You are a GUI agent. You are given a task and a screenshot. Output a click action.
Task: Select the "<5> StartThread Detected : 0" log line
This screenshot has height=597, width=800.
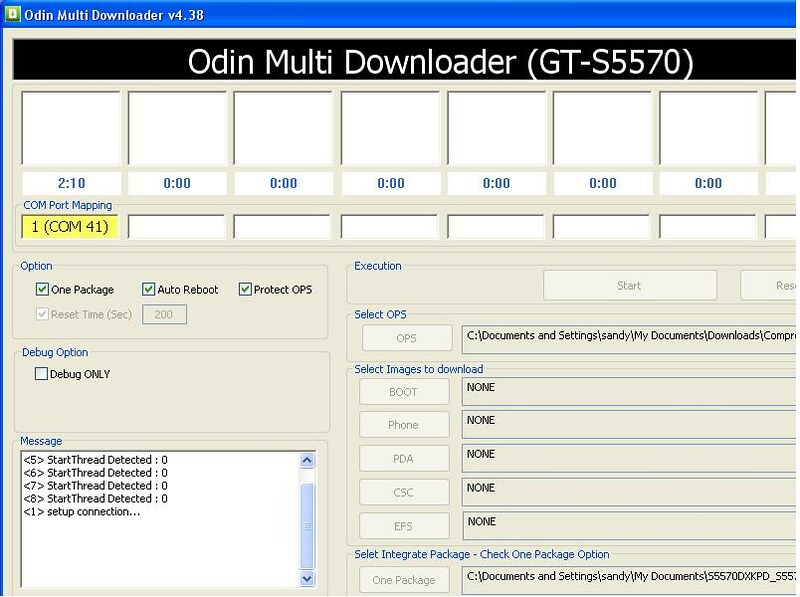click(x=95, y=460)
